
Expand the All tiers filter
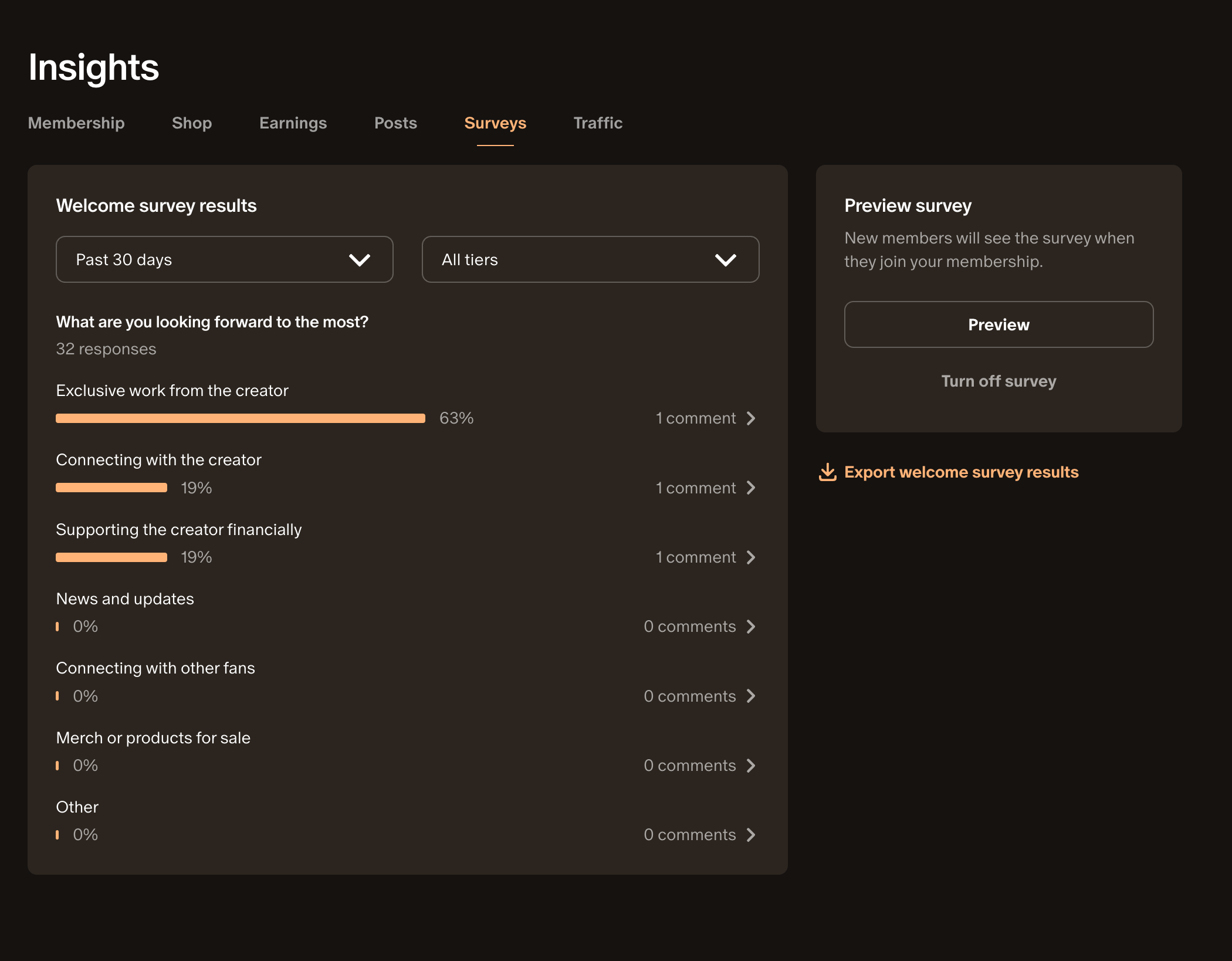tap(590, 259)
